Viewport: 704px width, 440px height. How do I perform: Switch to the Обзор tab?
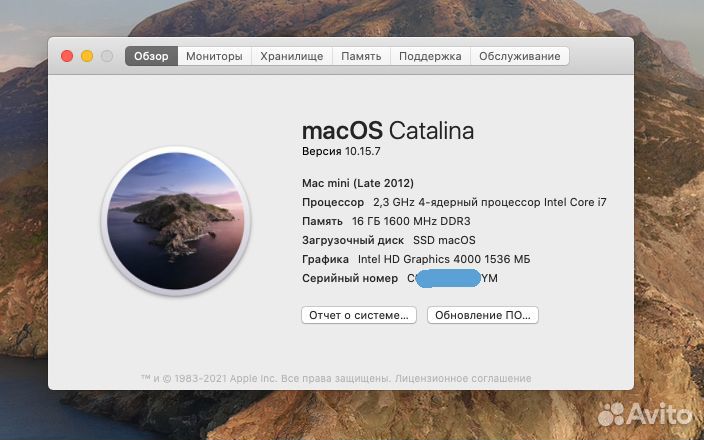[x=151, y=56]
